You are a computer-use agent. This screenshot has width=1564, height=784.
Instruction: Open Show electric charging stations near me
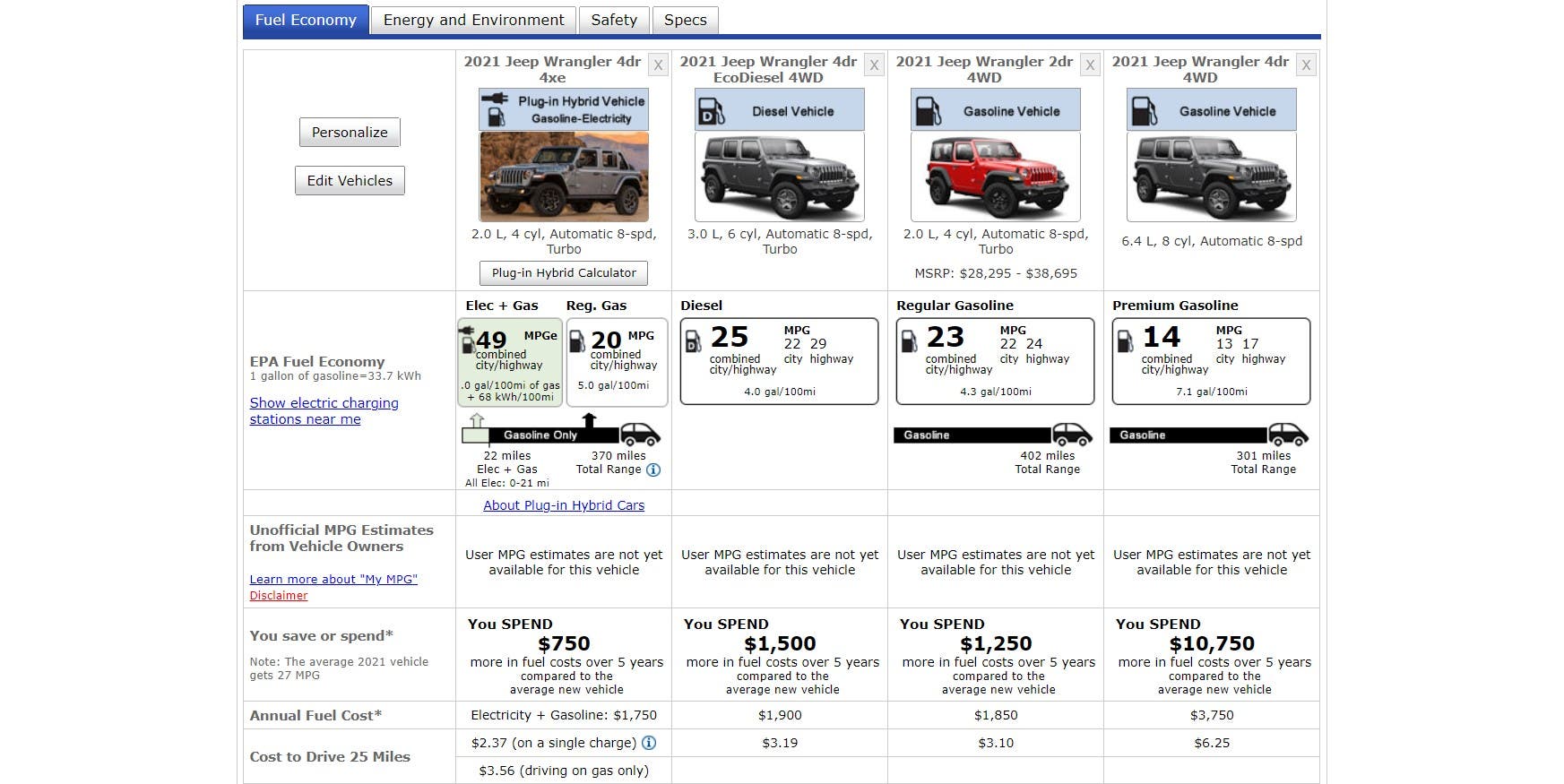324,411
